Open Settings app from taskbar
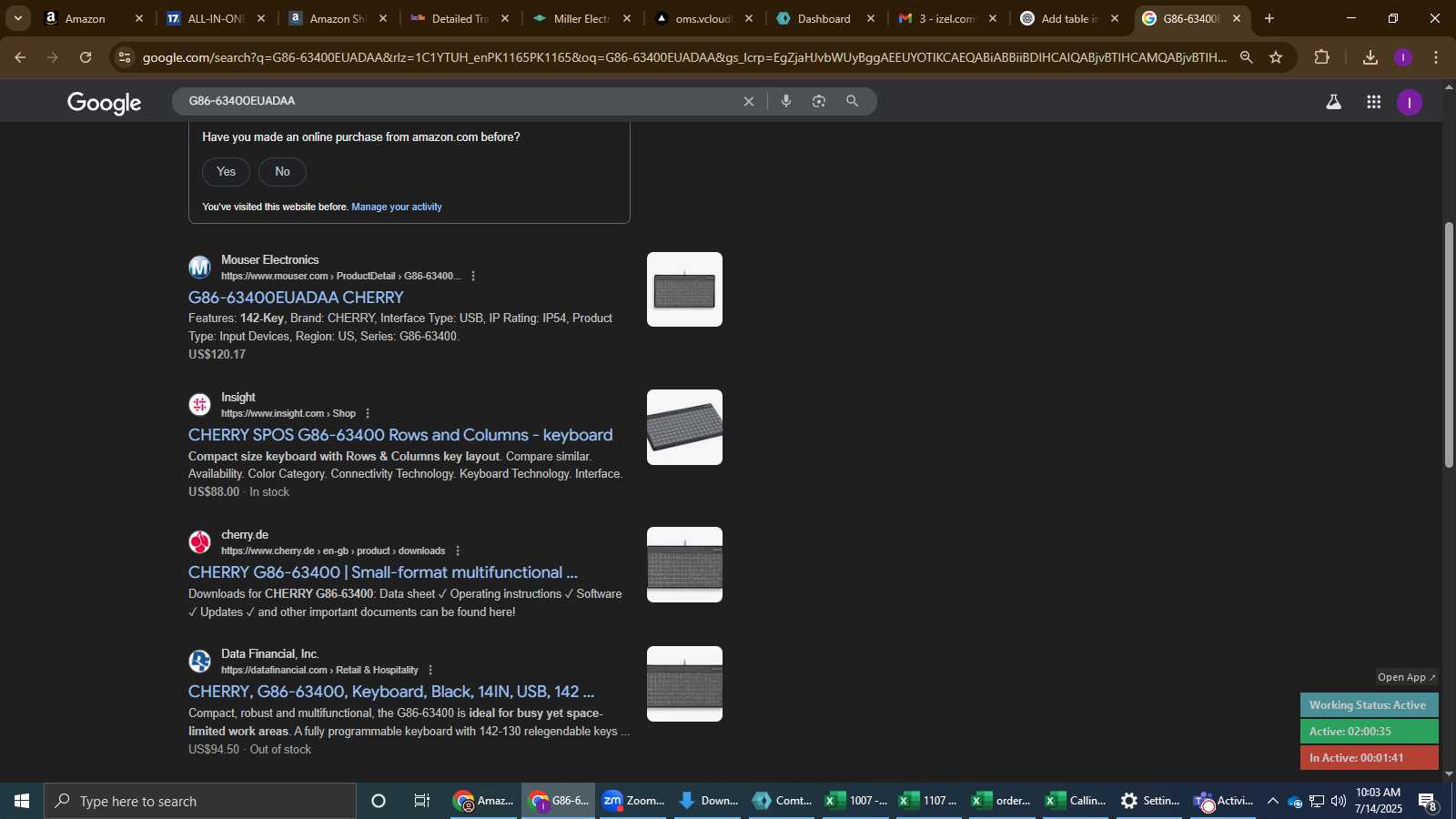Viewport: 1456px width, 819px height. point(1150,801)
